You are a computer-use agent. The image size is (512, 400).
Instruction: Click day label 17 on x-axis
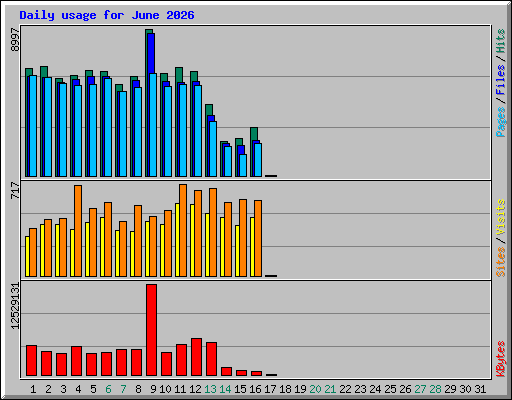click(x=270, y=389)
